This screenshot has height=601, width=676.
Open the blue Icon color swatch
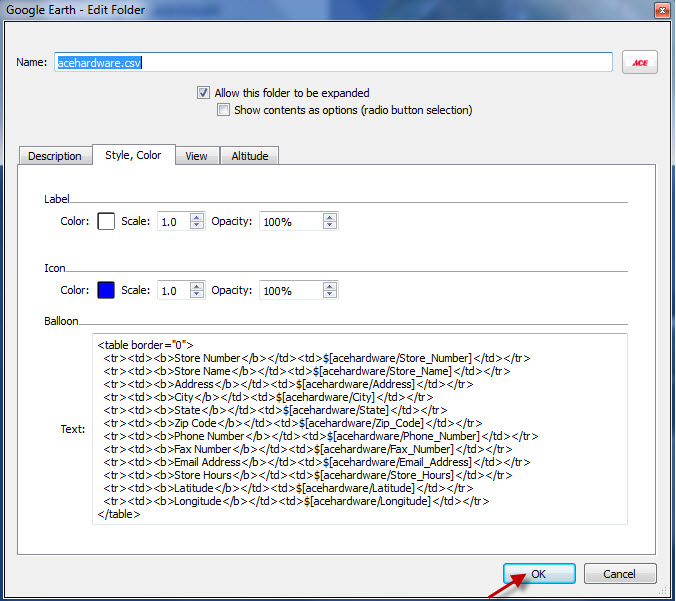click(106, 290)
